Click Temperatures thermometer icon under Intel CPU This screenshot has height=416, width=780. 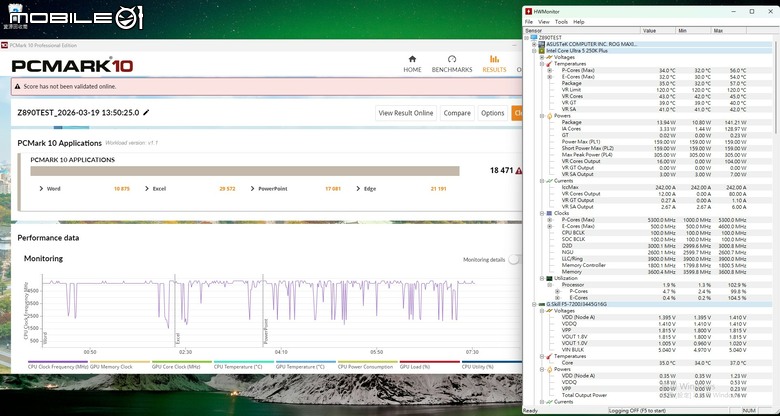549,64
